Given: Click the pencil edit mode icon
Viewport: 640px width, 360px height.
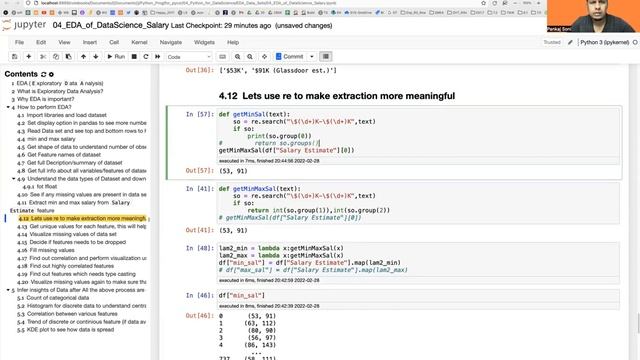Looking at the screenshot, I should click(570, 42).
